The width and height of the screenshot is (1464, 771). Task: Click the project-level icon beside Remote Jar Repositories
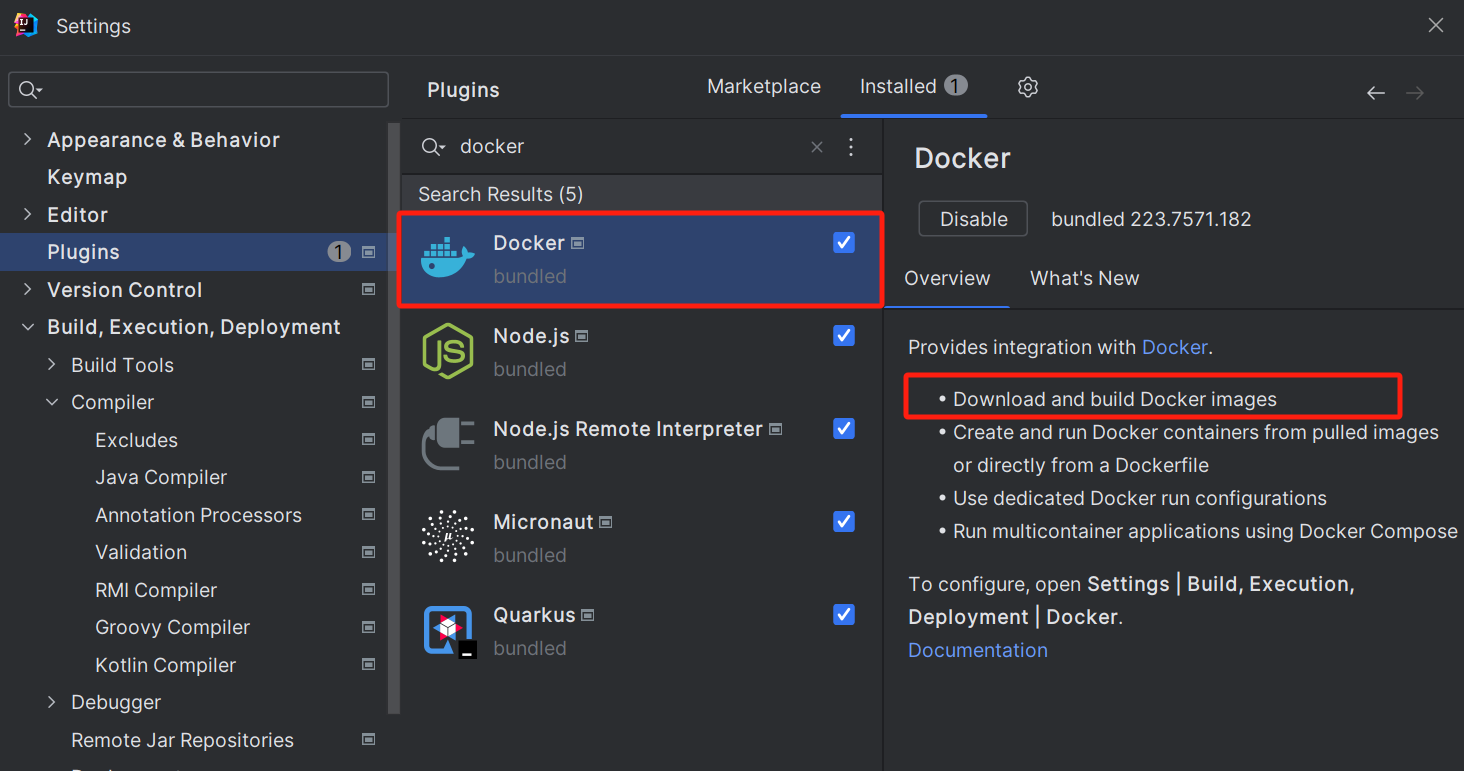369,740
